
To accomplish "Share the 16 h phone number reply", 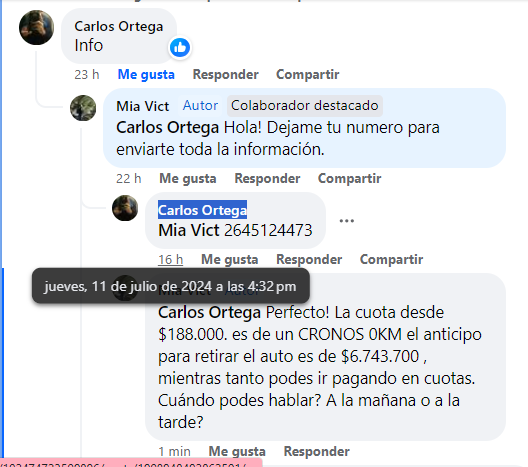I will [391, 260].
